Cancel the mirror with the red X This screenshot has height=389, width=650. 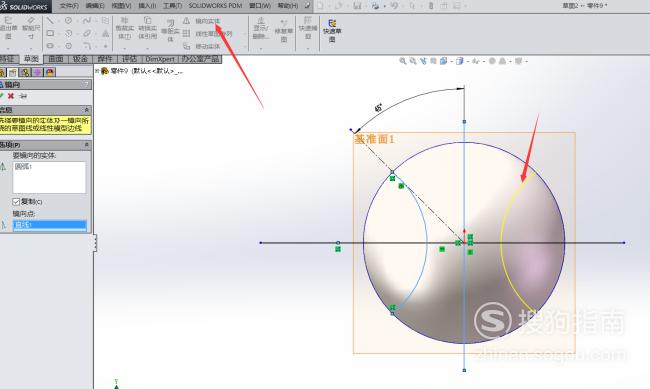(x=11, y=96)
